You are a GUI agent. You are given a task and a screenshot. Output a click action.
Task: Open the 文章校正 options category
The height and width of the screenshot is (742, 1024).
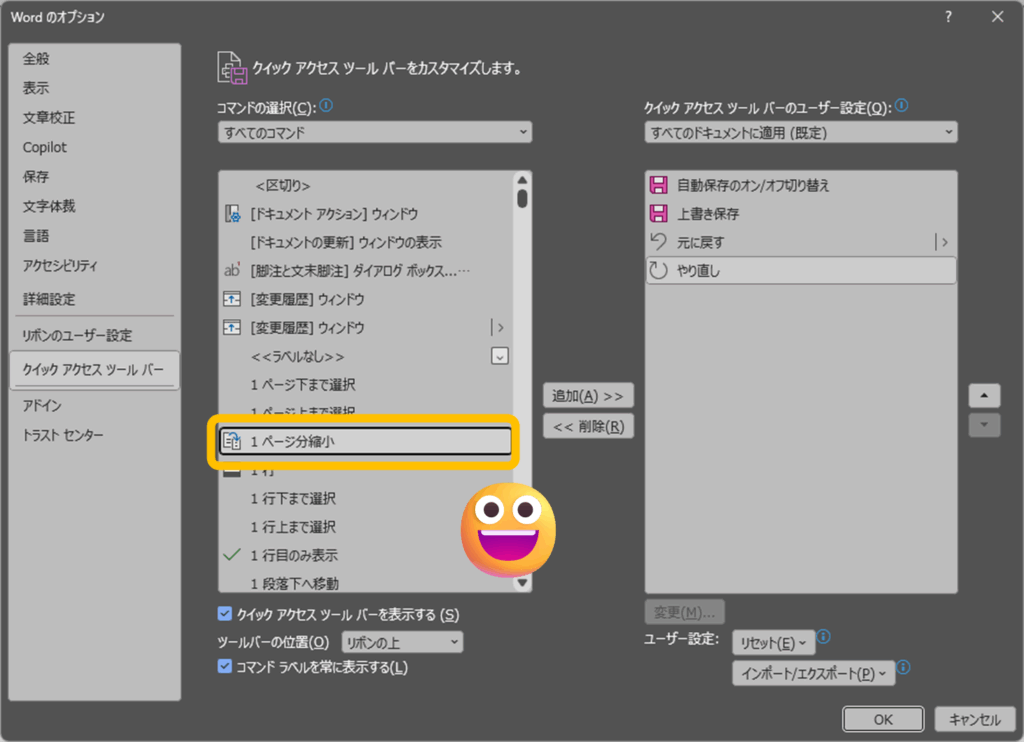tap(50, 118)
